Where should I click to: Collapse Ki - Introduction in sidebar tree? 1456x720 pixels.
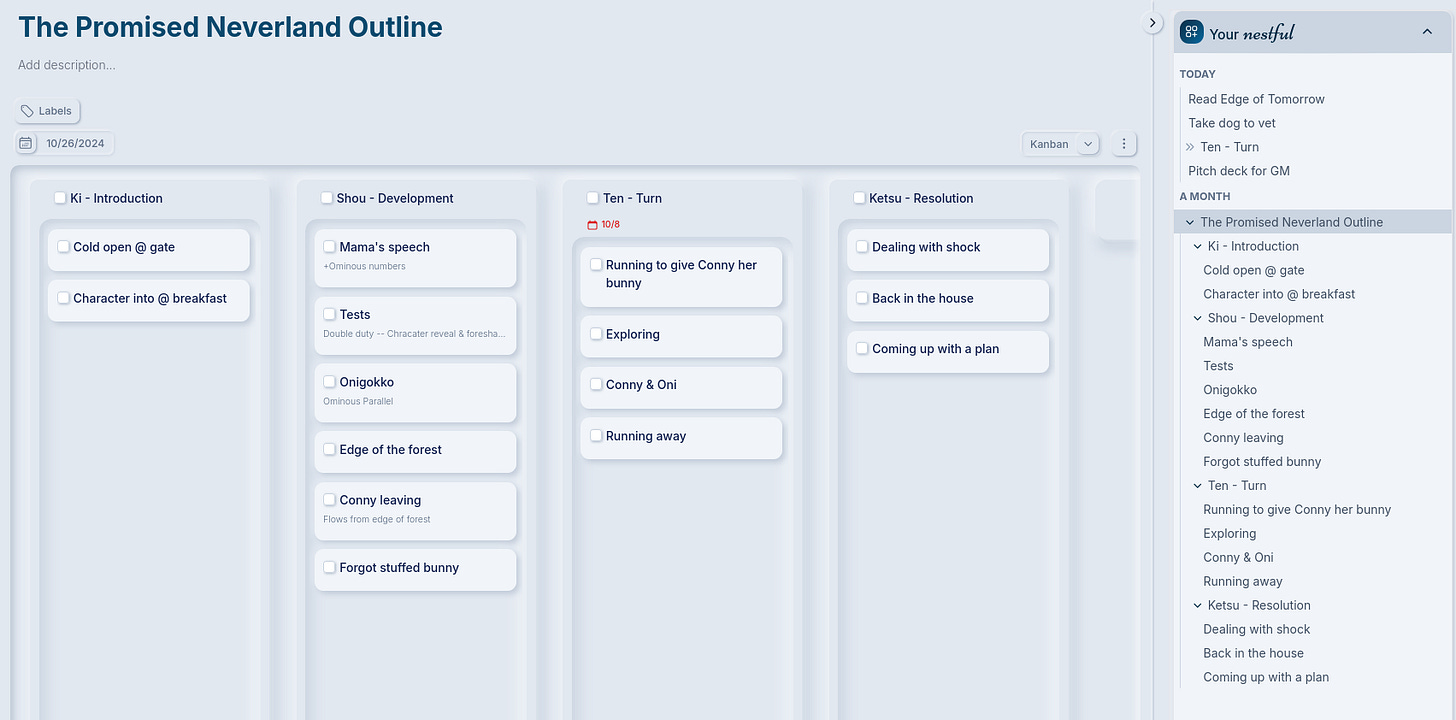click(x=1198, y=246)
